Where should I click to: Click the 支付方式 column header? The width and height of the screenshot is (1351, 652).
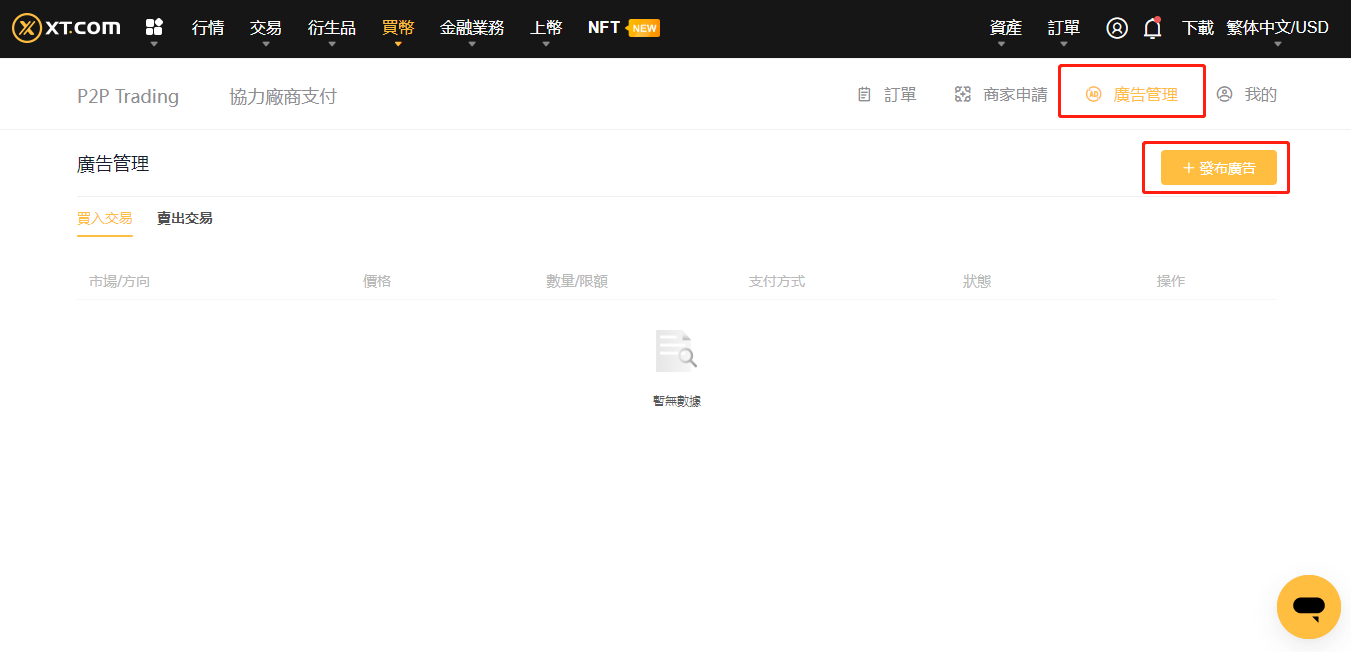(x=777, y=281)
